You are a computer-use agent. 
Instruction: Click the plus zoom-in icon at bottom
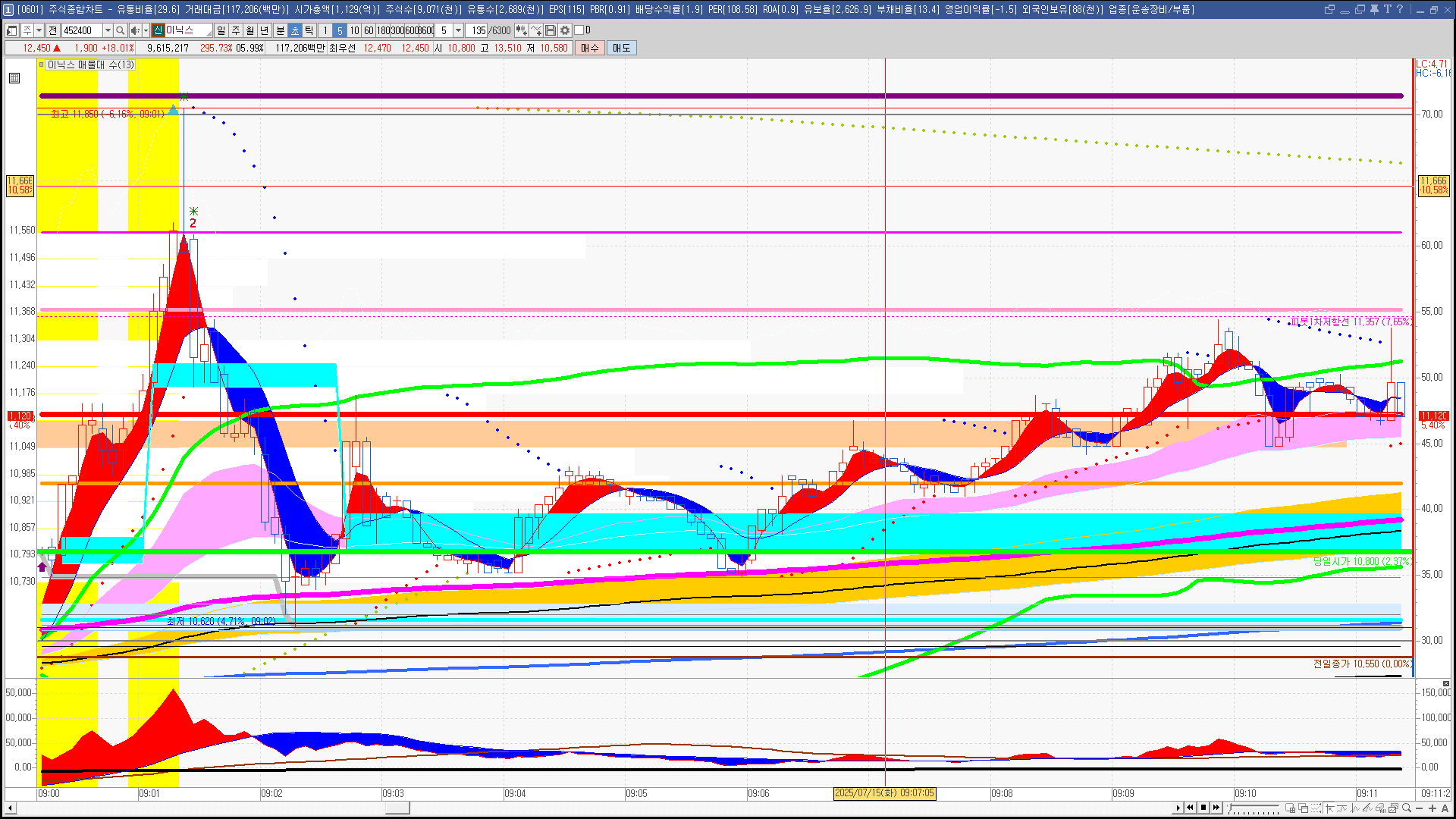coord(1432,808)
